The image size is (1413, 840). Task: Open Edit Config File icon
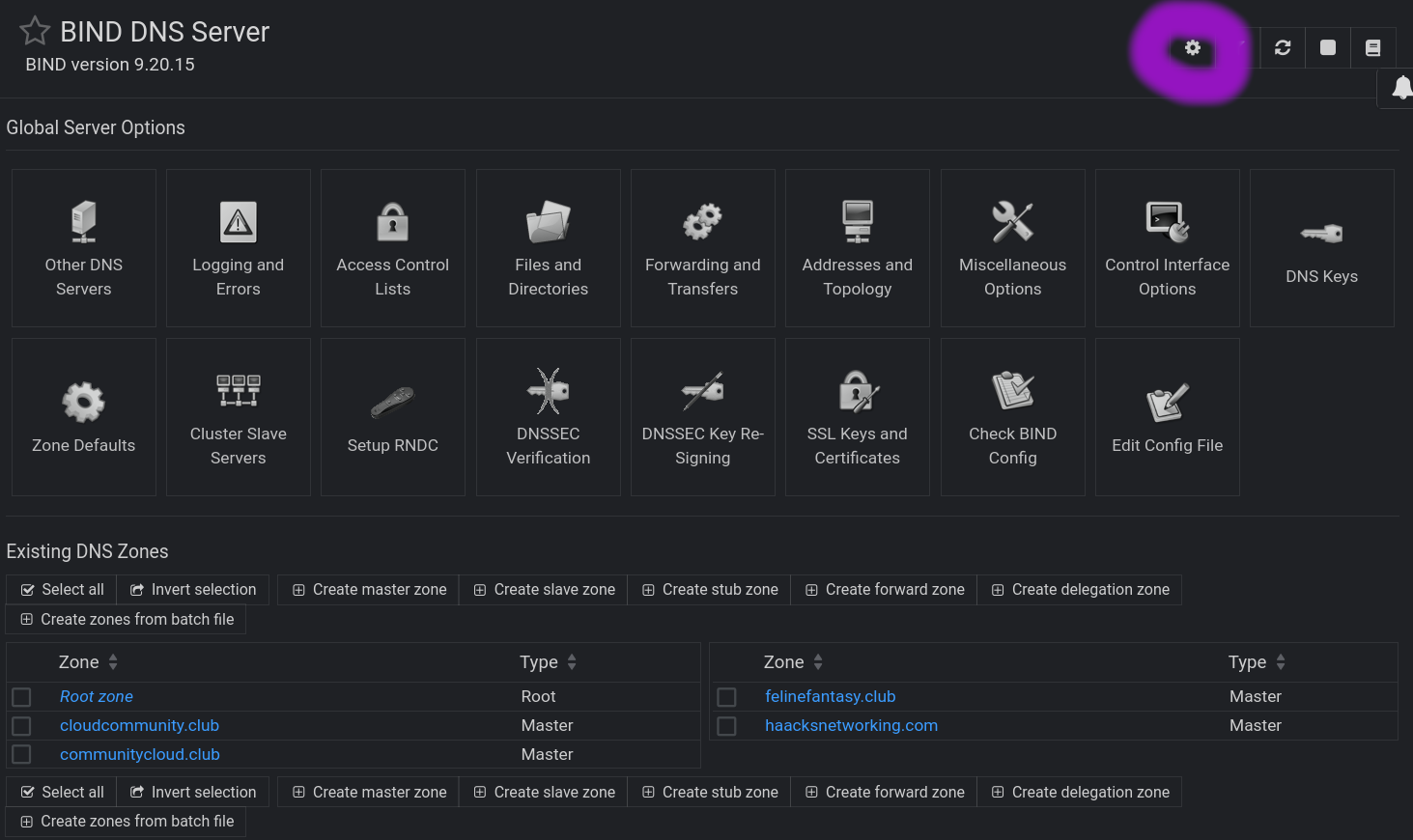point(1167,404)
